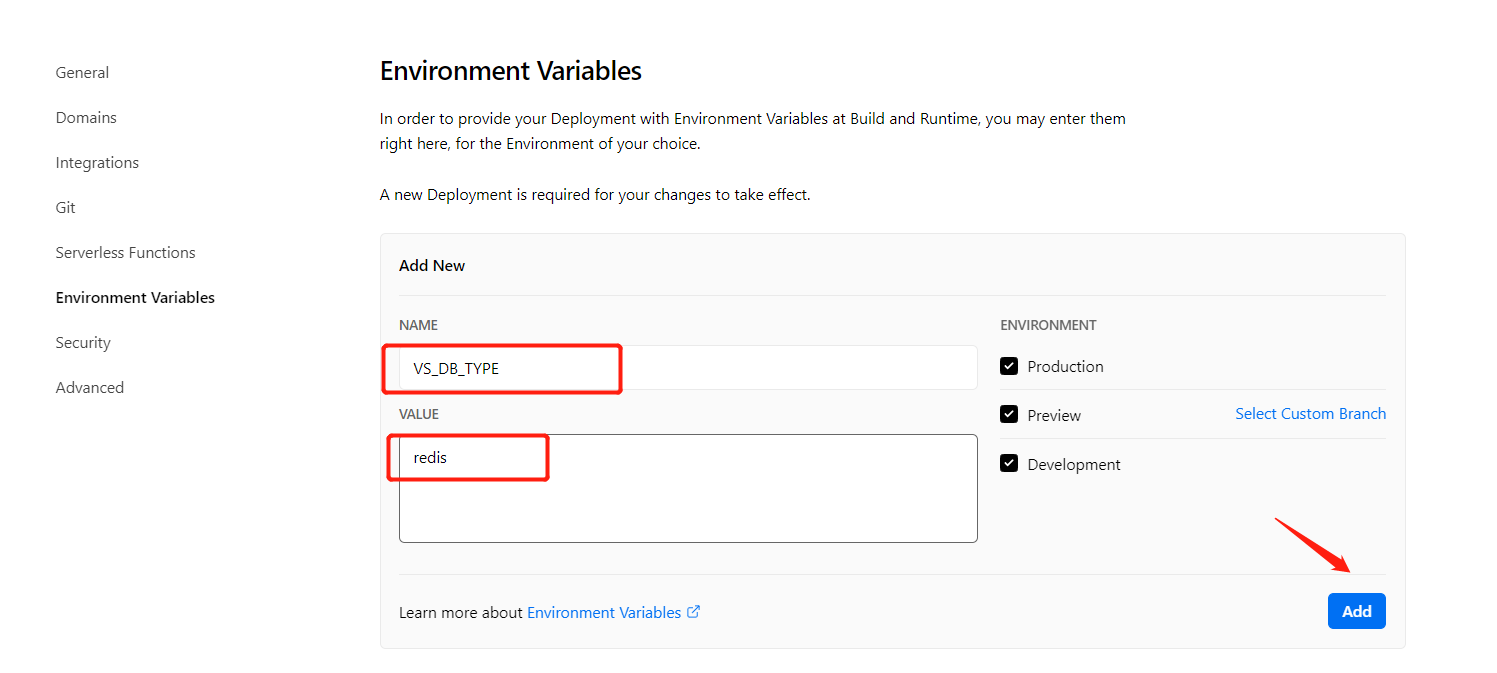
Task: Open the Security settings section
Action: [83, 342]
